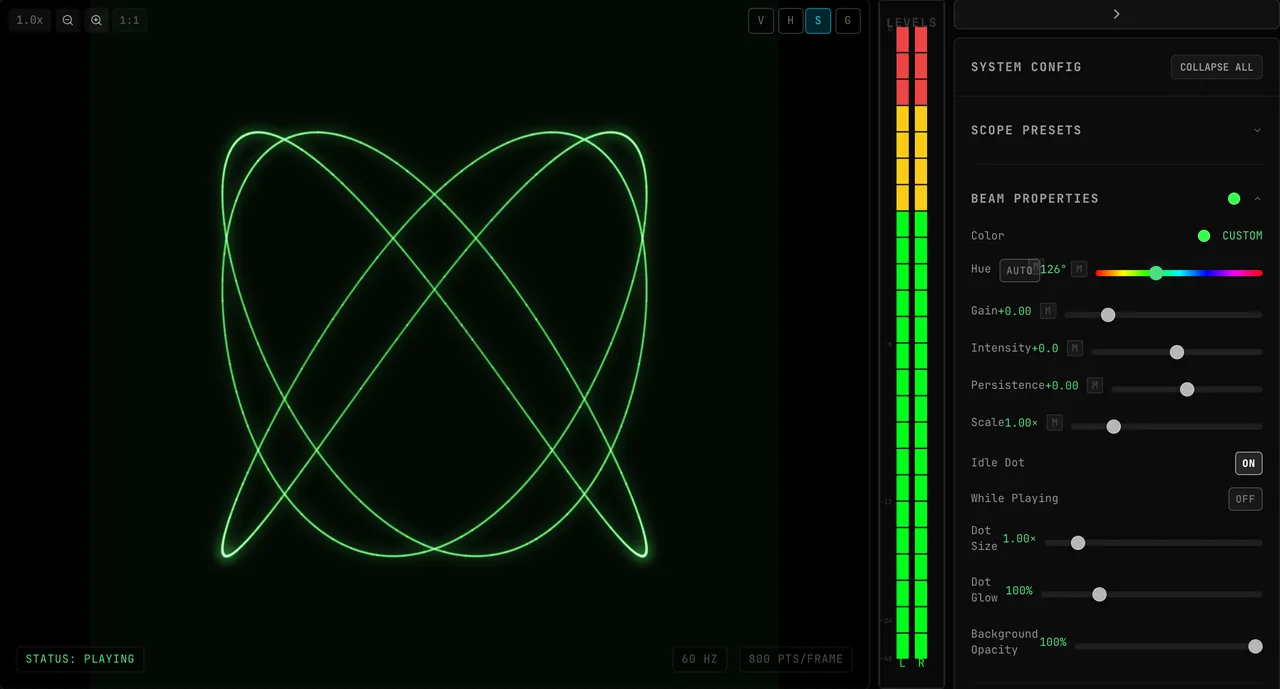The image size is (1280, 689).
Task: Click the zoom out magnifier icon
Action: [68, 20]
